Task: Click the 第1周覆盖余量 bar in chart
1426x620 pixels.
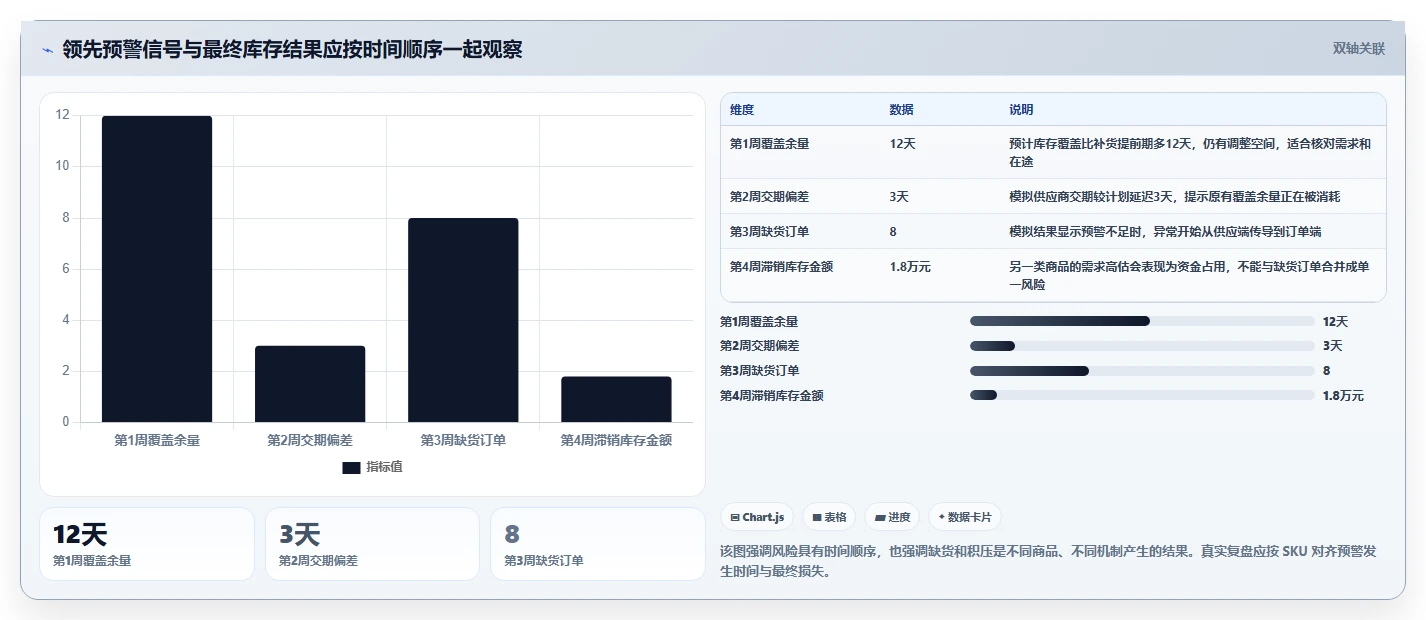Action: pos(157,269)
